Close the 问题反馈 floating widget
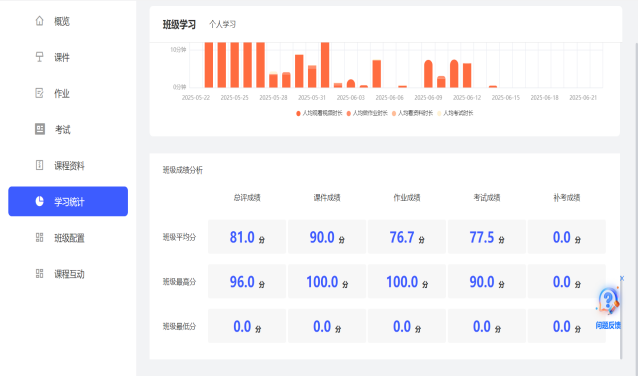Screen dimensions: 638x376 pyautogui.click(x=622, y=278)
